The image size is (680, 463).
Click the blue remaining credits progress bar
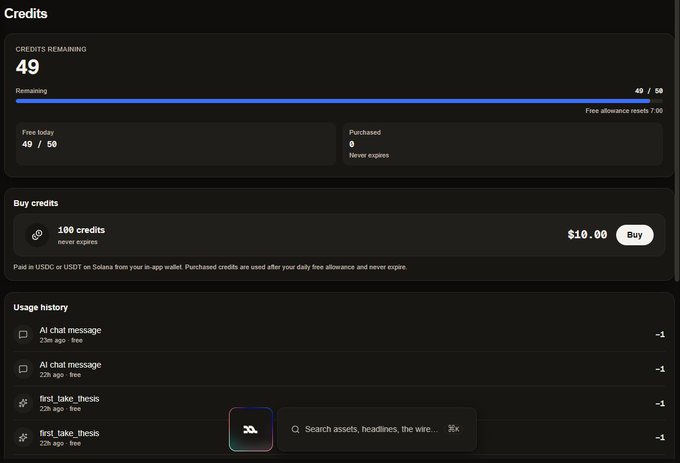coord(339,101)
